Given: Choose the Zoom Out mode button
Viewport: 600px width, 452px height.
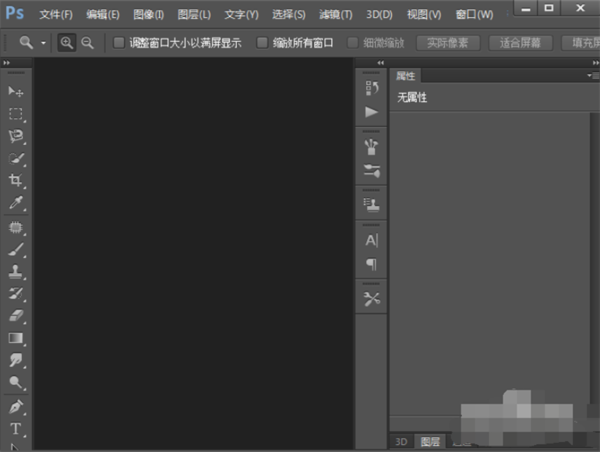Looking at the screenshot, I should coord(88,42).
